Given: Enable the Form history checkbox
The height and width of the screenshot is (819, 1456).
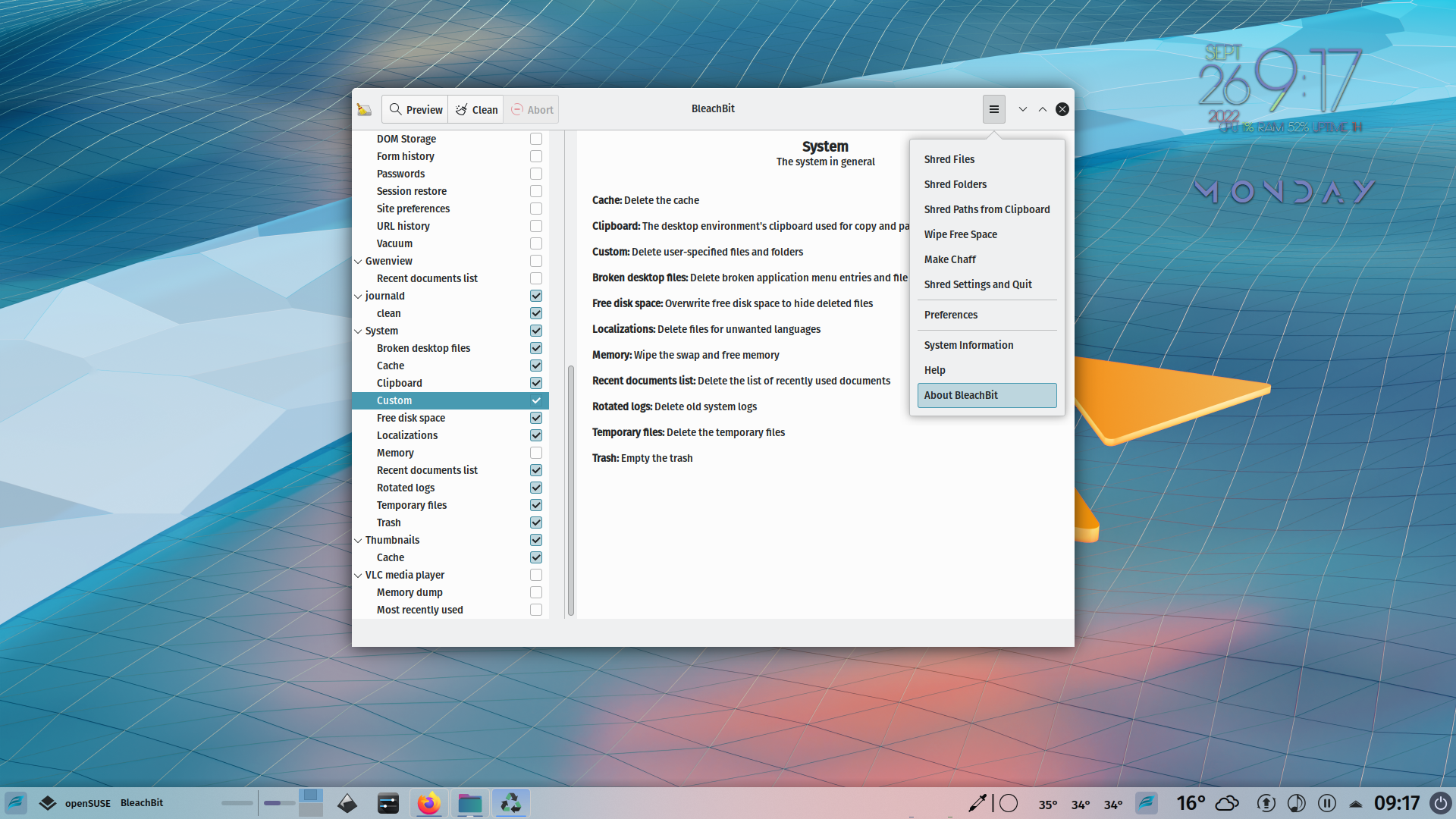Looking at the screenshot, I should [536, 156].
